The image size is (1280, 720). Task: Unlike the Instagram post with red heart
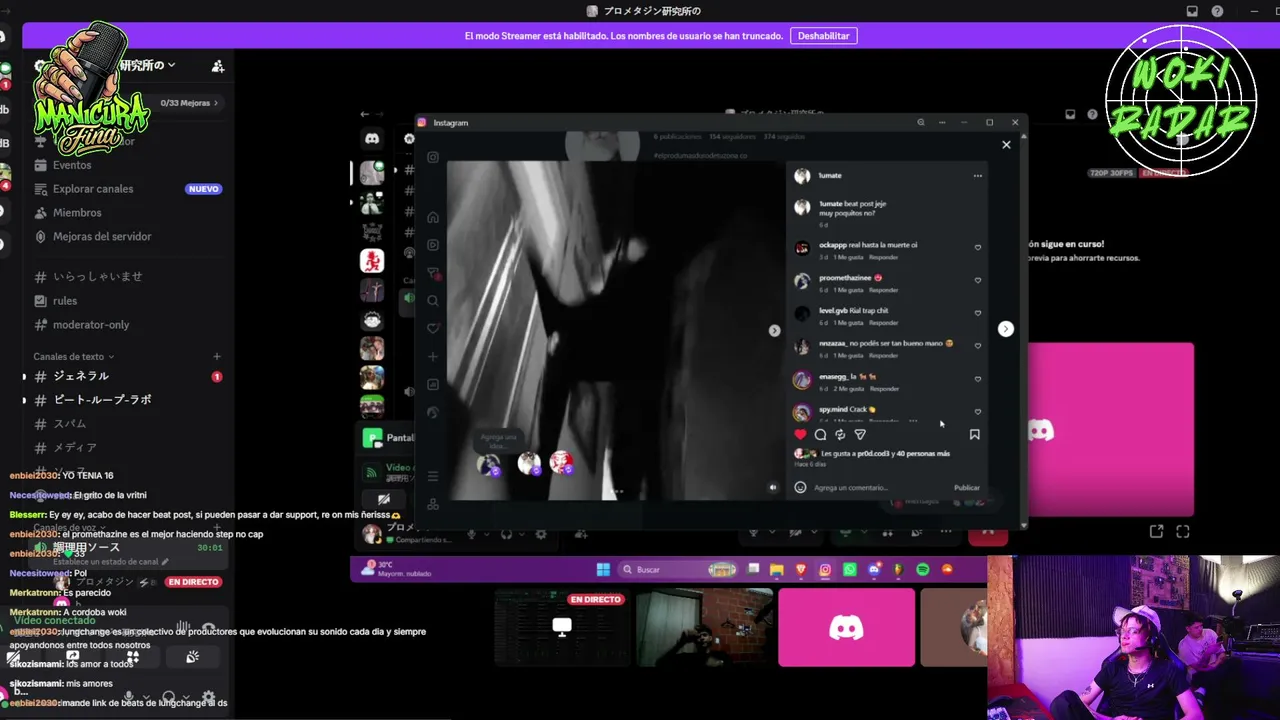[x=800, y=434]
